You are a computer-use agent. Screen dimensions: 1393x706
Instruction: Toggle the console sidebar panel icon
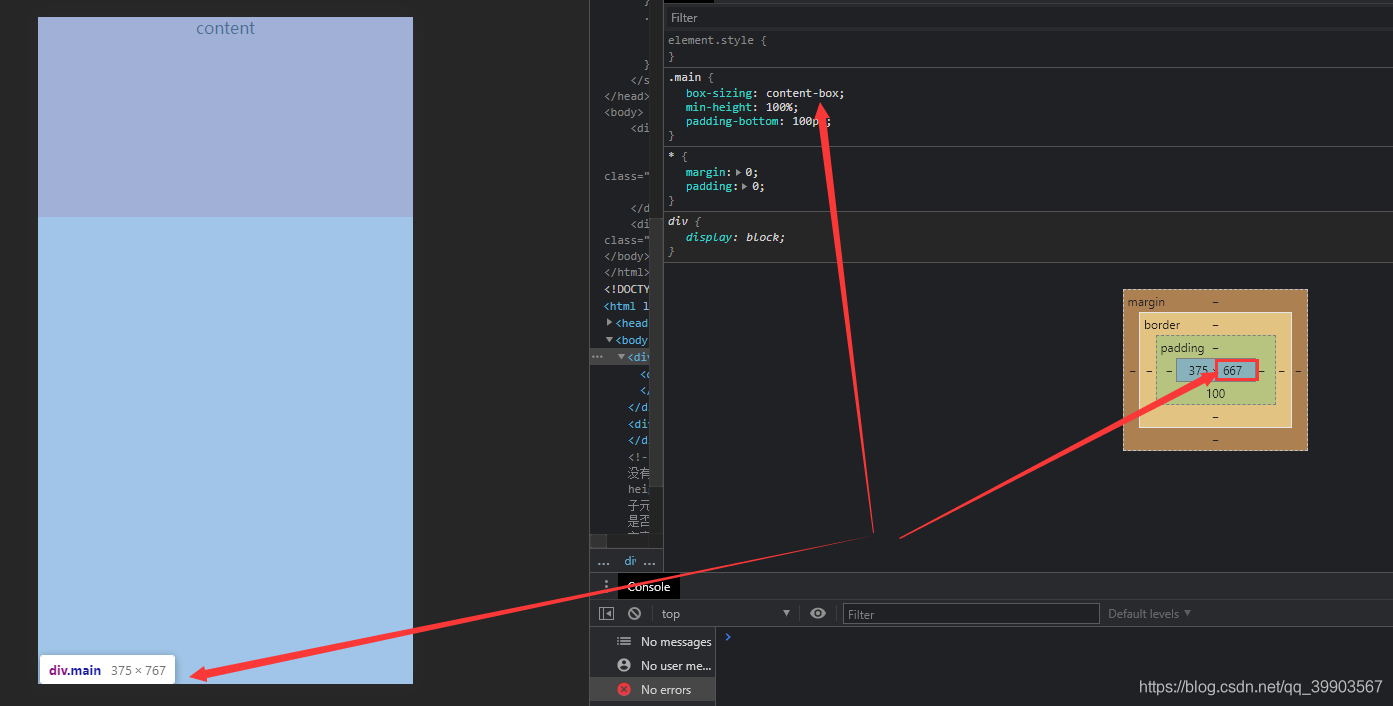coord(606,614)
